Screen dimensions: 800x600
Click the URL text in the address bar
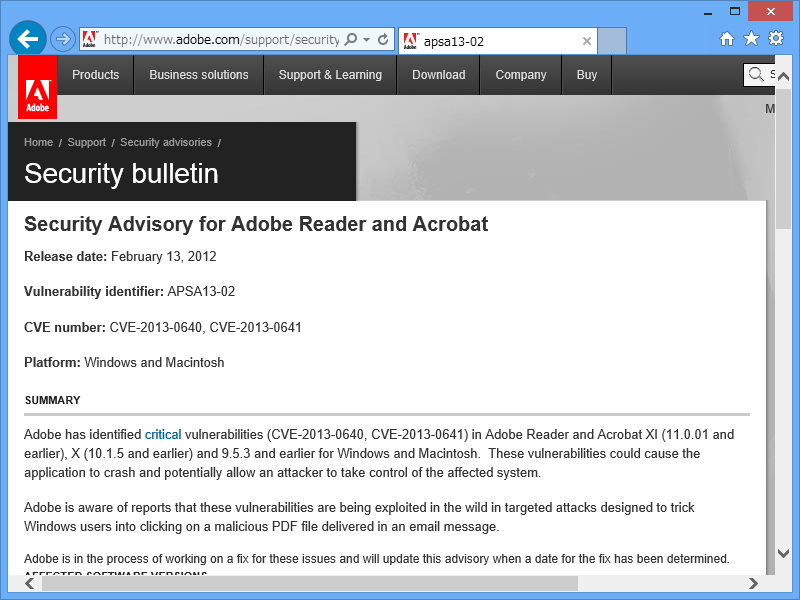coord(221,39)
